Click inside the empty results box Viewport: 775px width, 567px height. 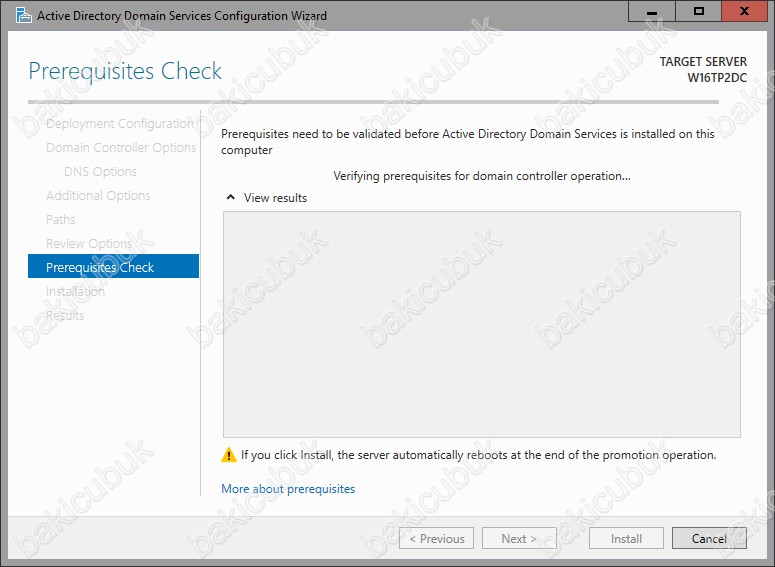(x=482, y=324)
